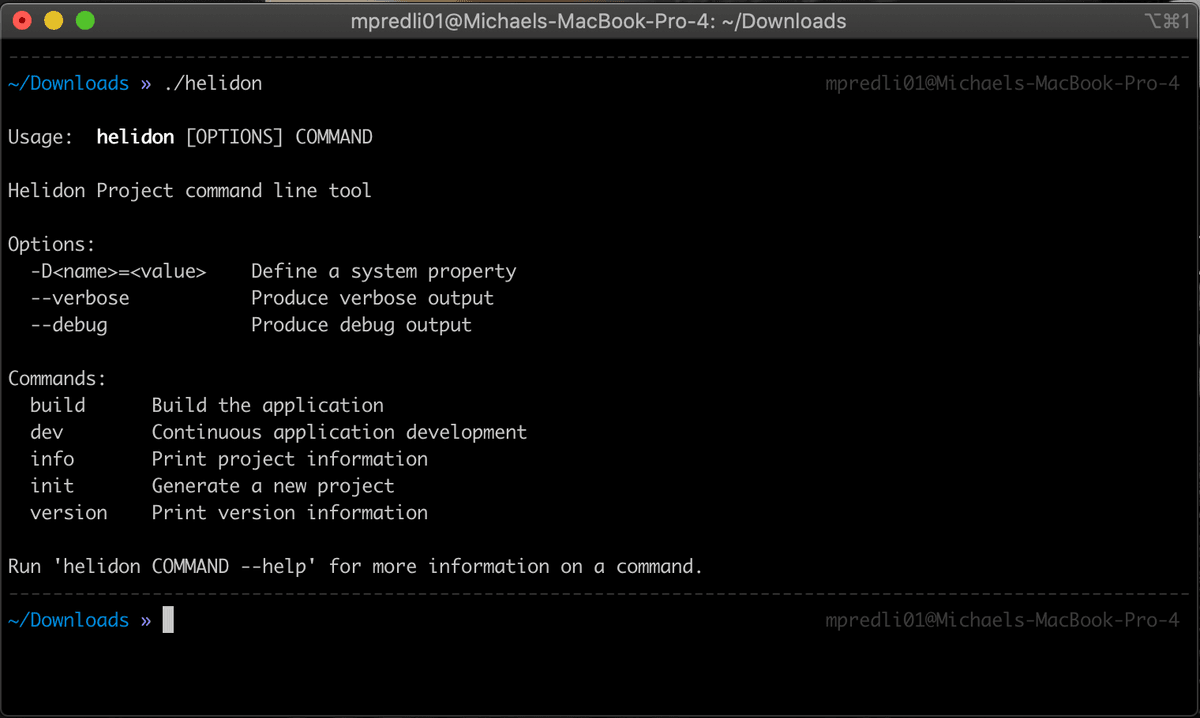
Task: Click 'Define a system property' description
Action: (x=384, y=271)
